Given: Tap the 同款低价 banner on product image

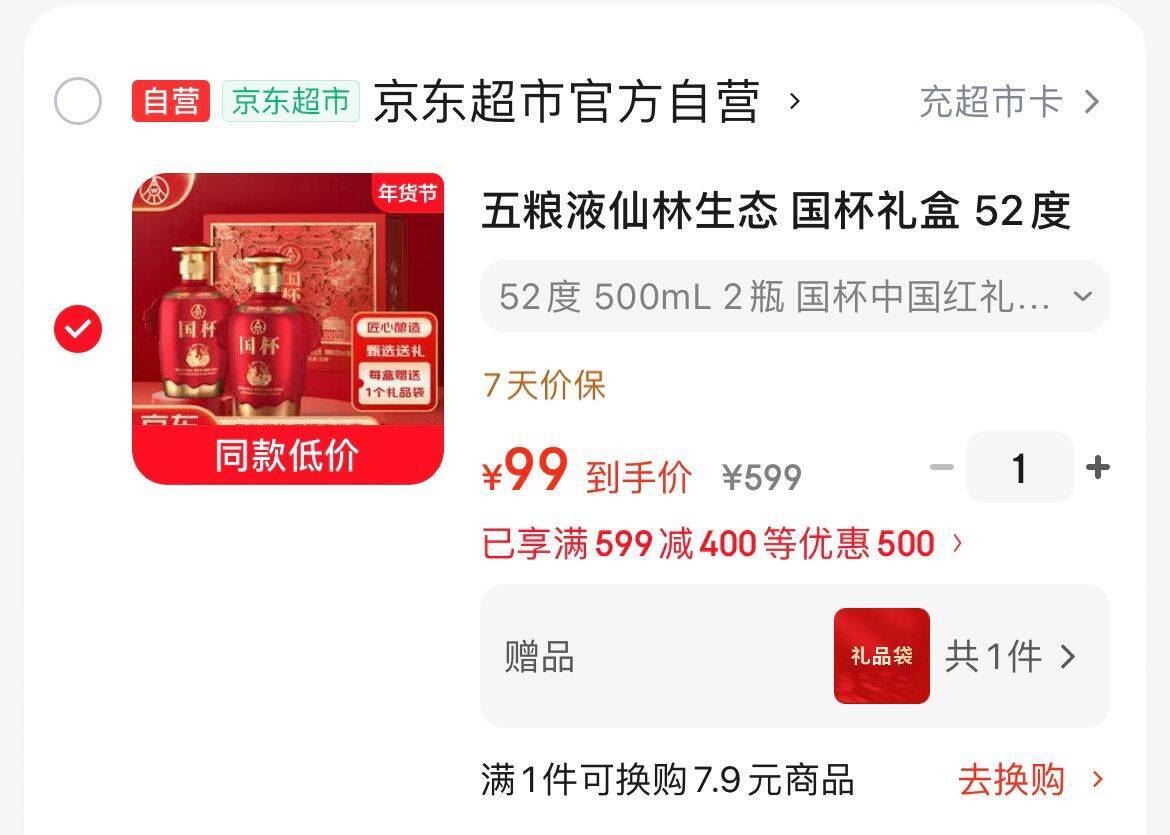Looking at the screenshot, I should 288,454.
